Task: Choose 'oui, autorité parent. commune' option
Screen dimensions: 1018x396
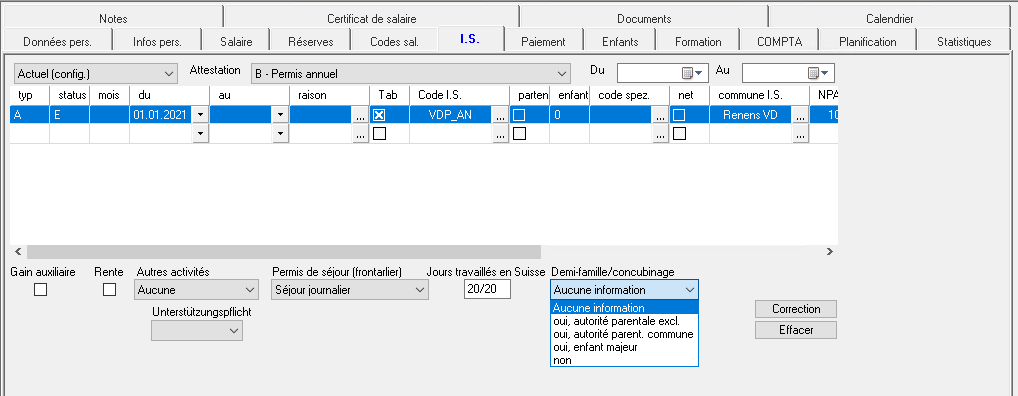Action: 624,334
